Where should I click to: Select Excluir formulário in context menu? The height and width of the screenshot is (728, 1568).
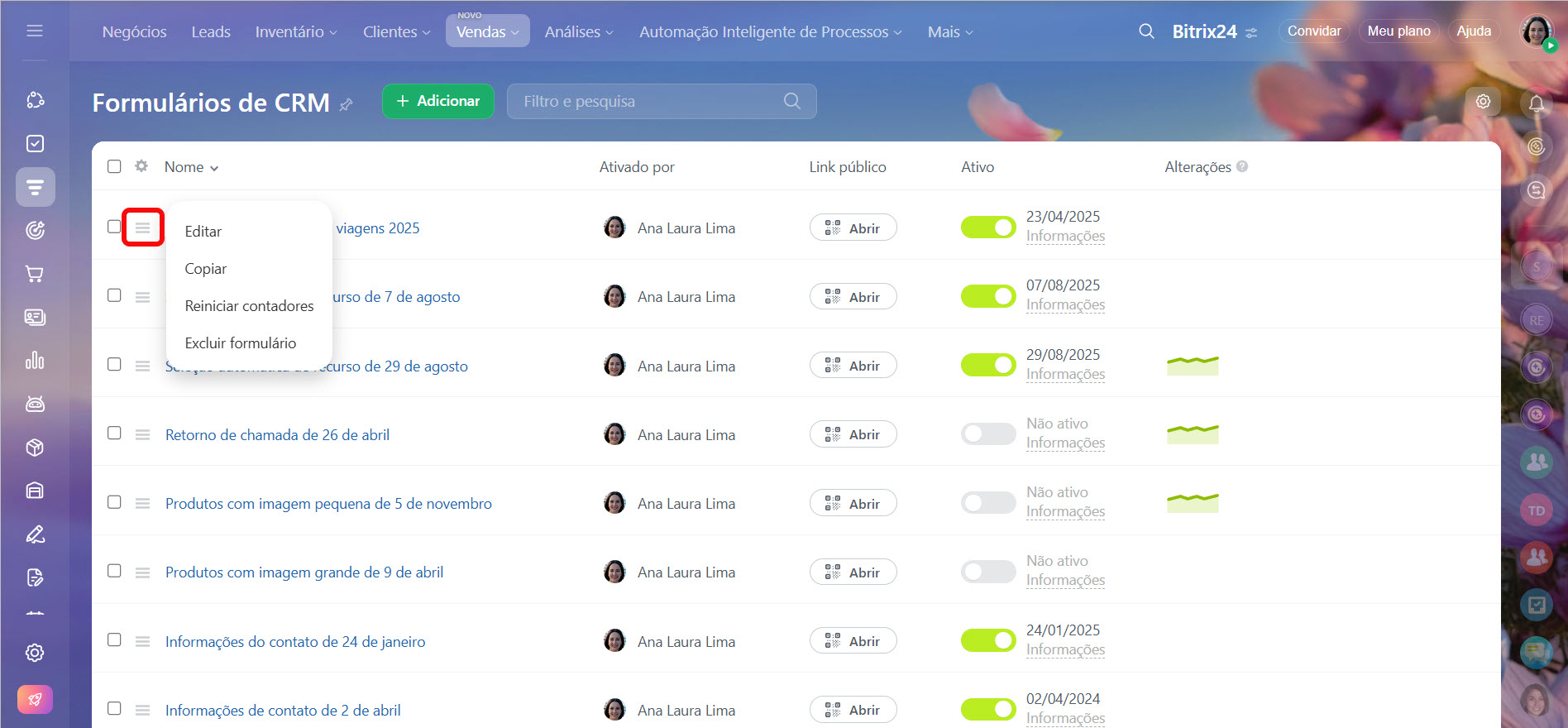coord(241,343)
